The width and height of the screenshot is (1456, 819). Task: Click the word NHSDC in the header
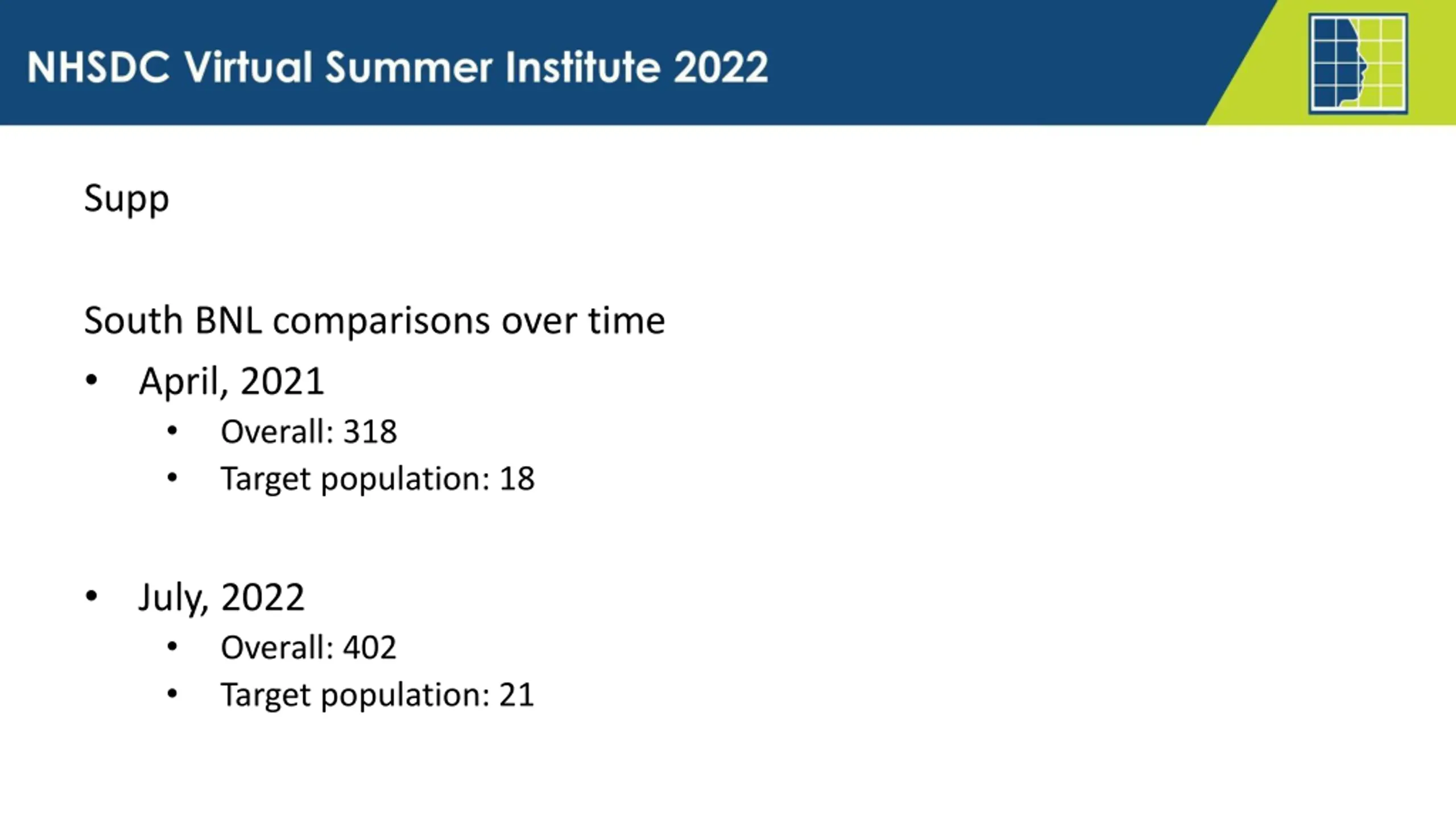(x=99, y=67)
